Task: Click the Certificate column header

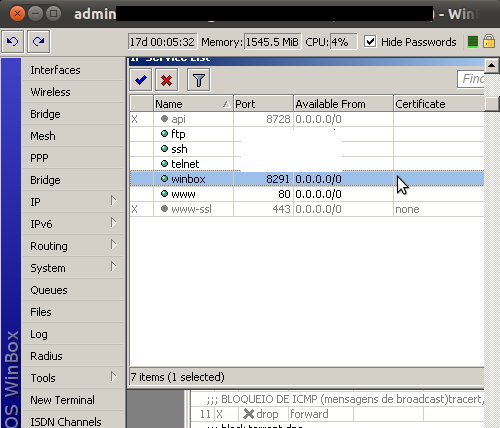Action: click(x=439, y=104)
